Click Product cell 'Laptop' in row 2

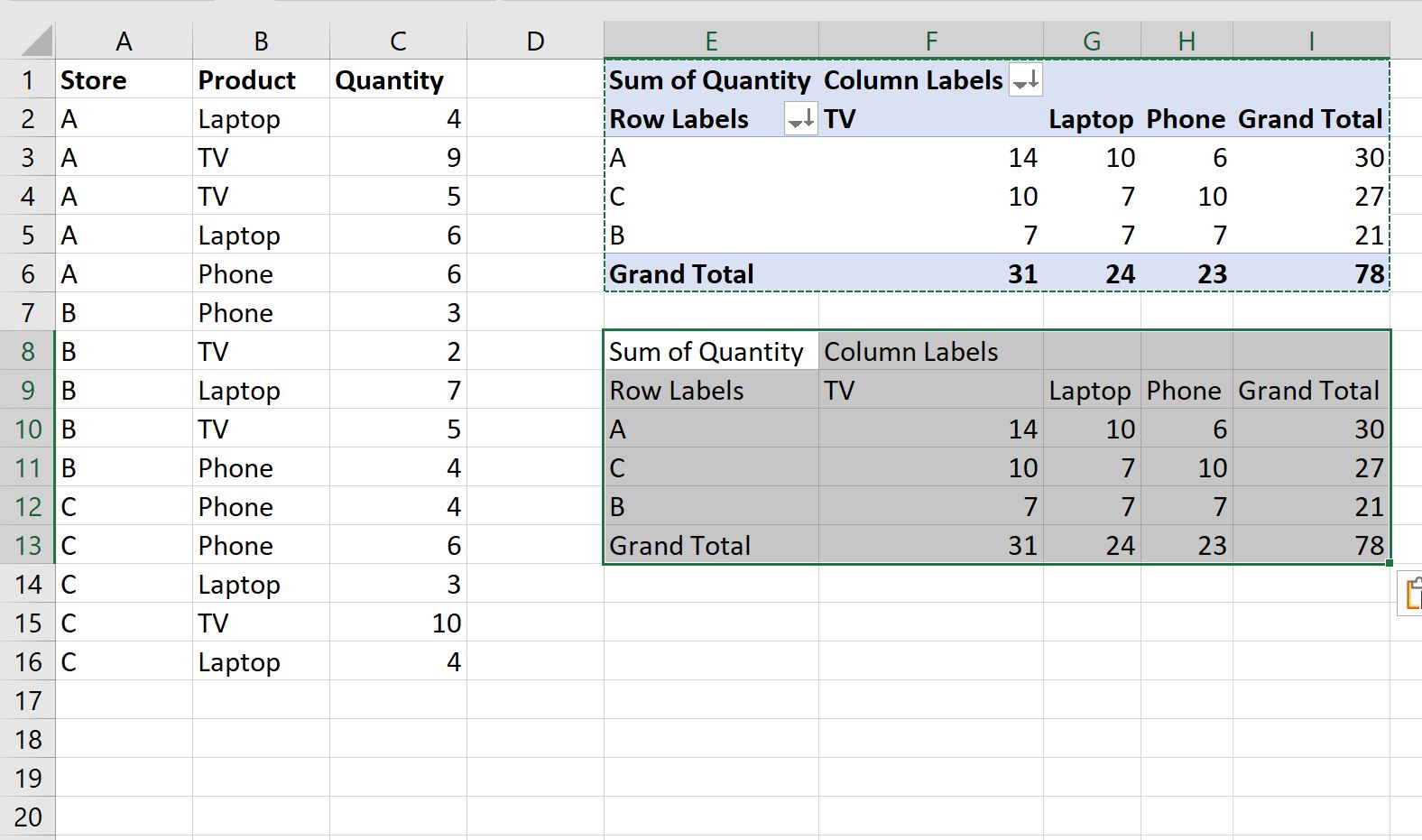click(261, 119)
